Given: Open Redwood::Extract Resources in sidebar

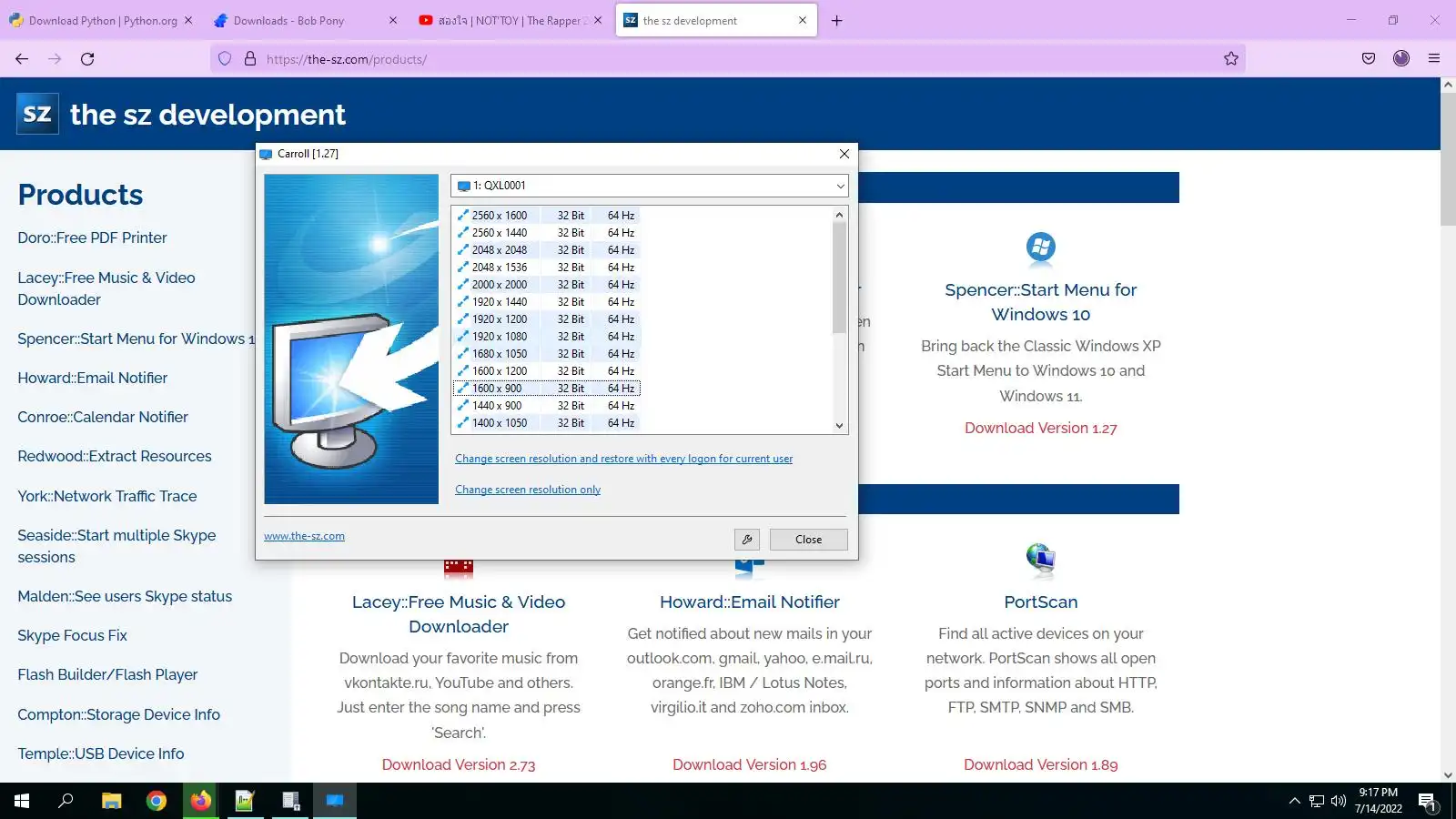Looking at the screenshot, I should coord(115,456).
